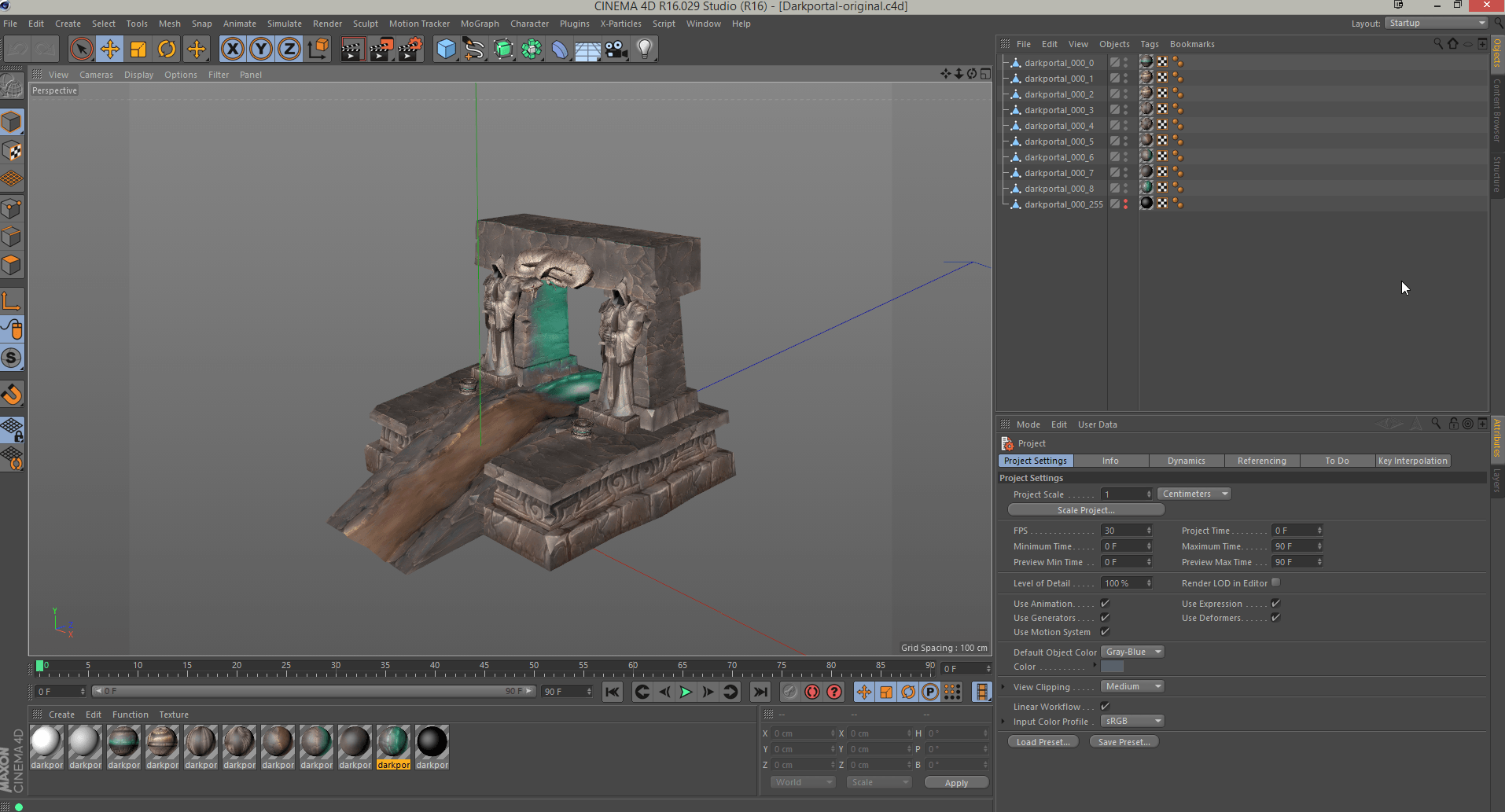The width and height of the screenshot is (1505, 812).
Task: Click the Light object icon
Action: click(645, 50)
